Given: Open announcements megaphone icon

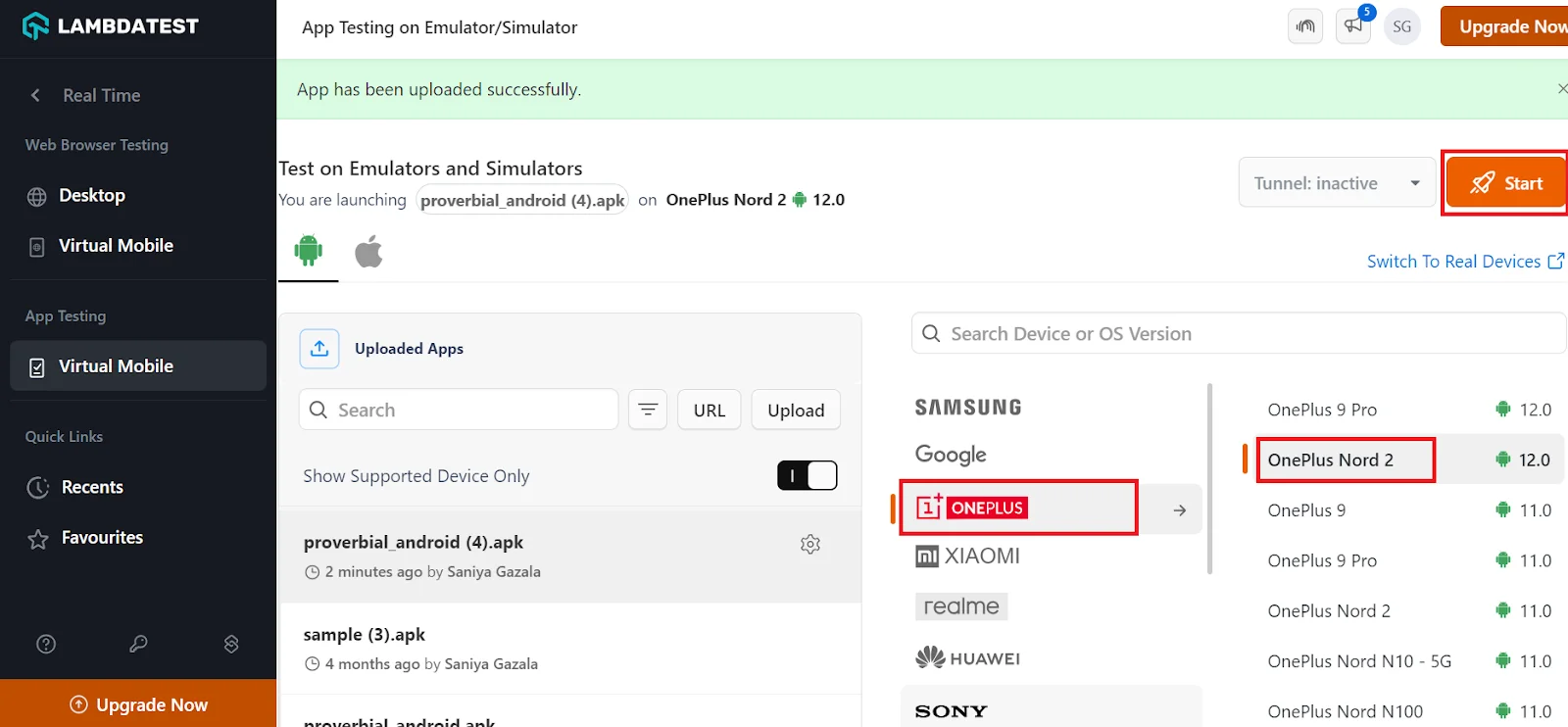Looking at the screenshot, I should click(x=1353, y=26).
